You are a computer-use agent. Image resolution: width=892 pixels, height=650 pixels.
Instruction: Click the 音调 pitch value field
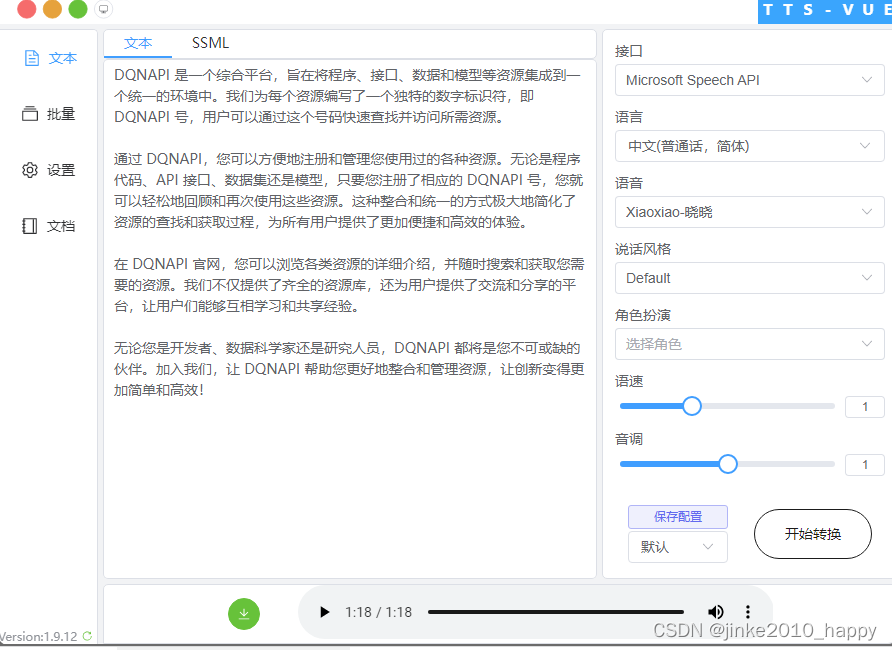click(x=865, y=465)
